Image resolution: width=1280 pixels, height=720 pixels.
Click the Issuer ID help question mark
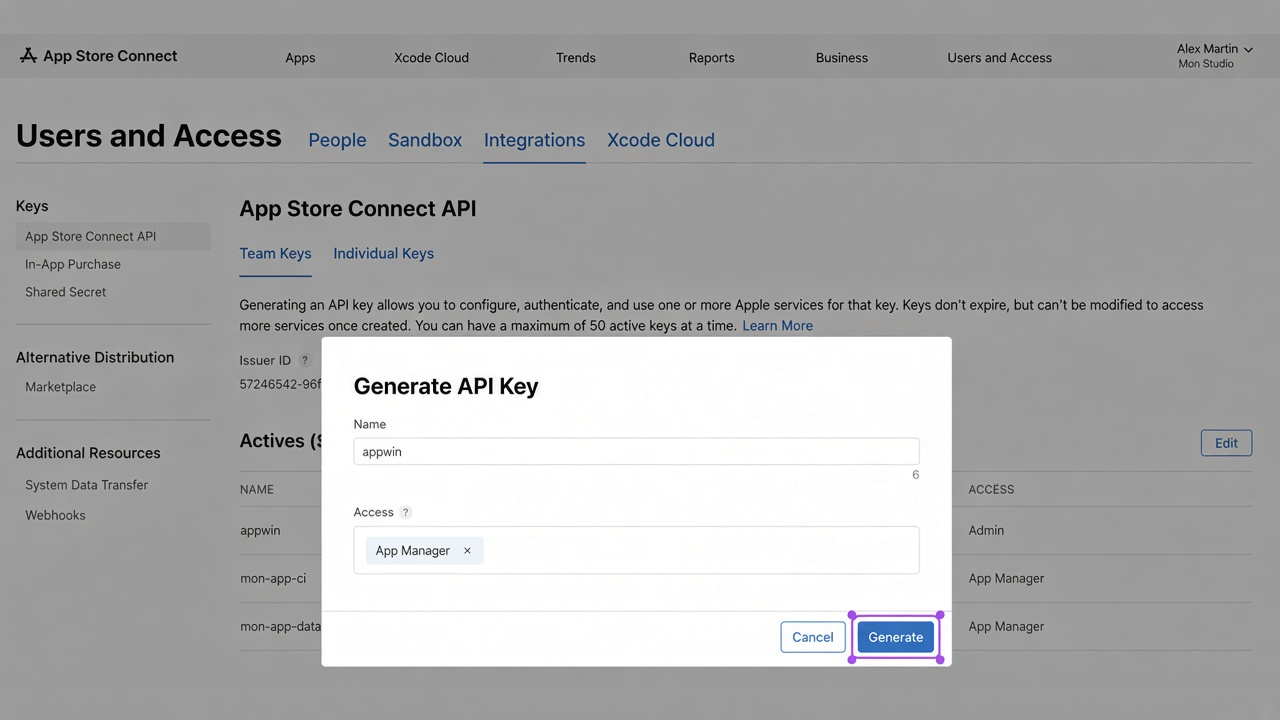[305, 360]
